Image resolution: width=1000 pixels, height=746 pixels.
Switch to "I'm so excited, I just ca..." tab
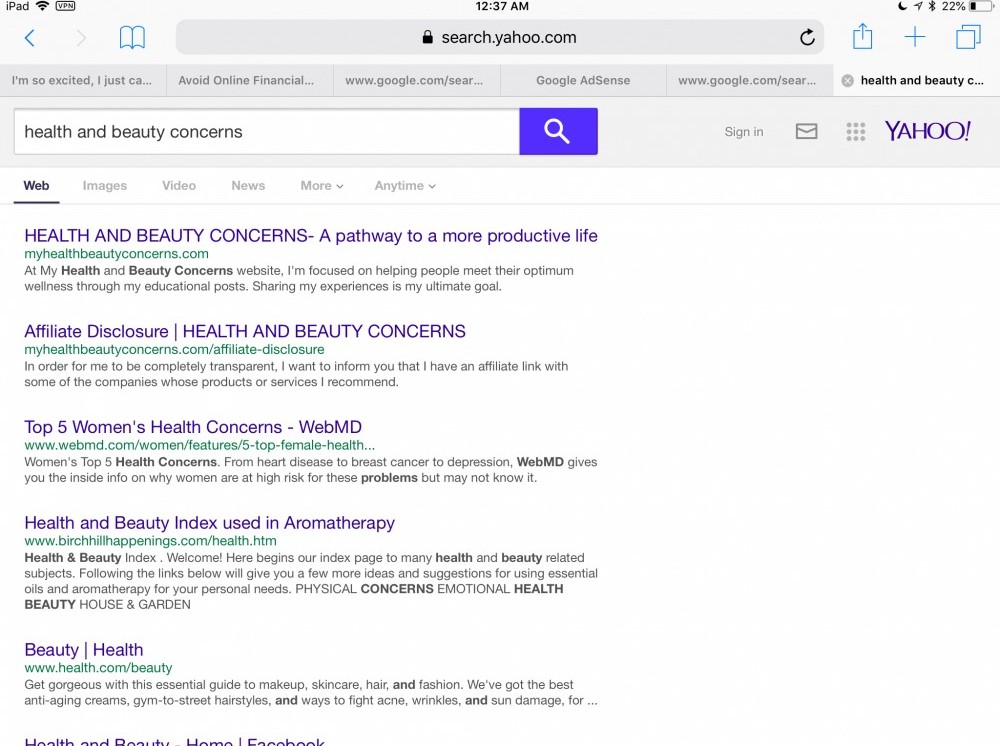click(83, 80)
